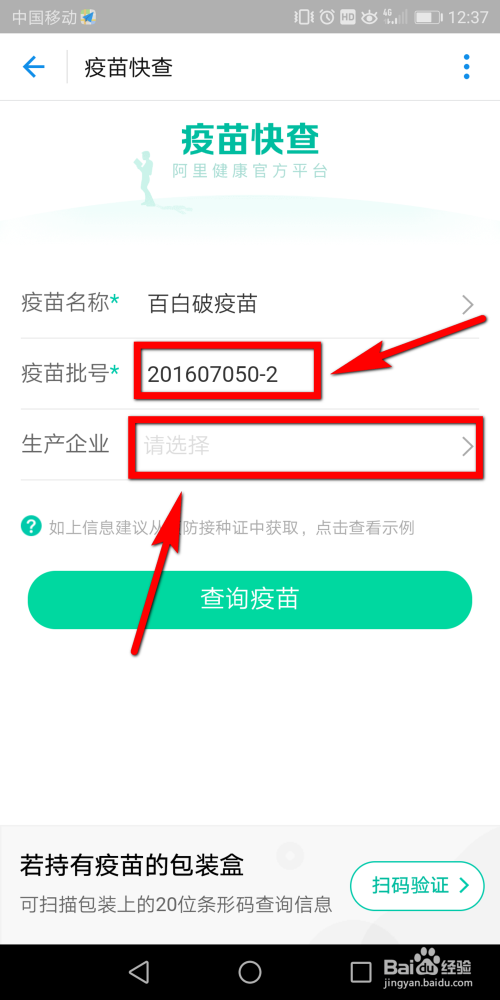The image size is (500, 1000).
Task: Tap the 疫苗快查 page title
Action: click(128, 68)
